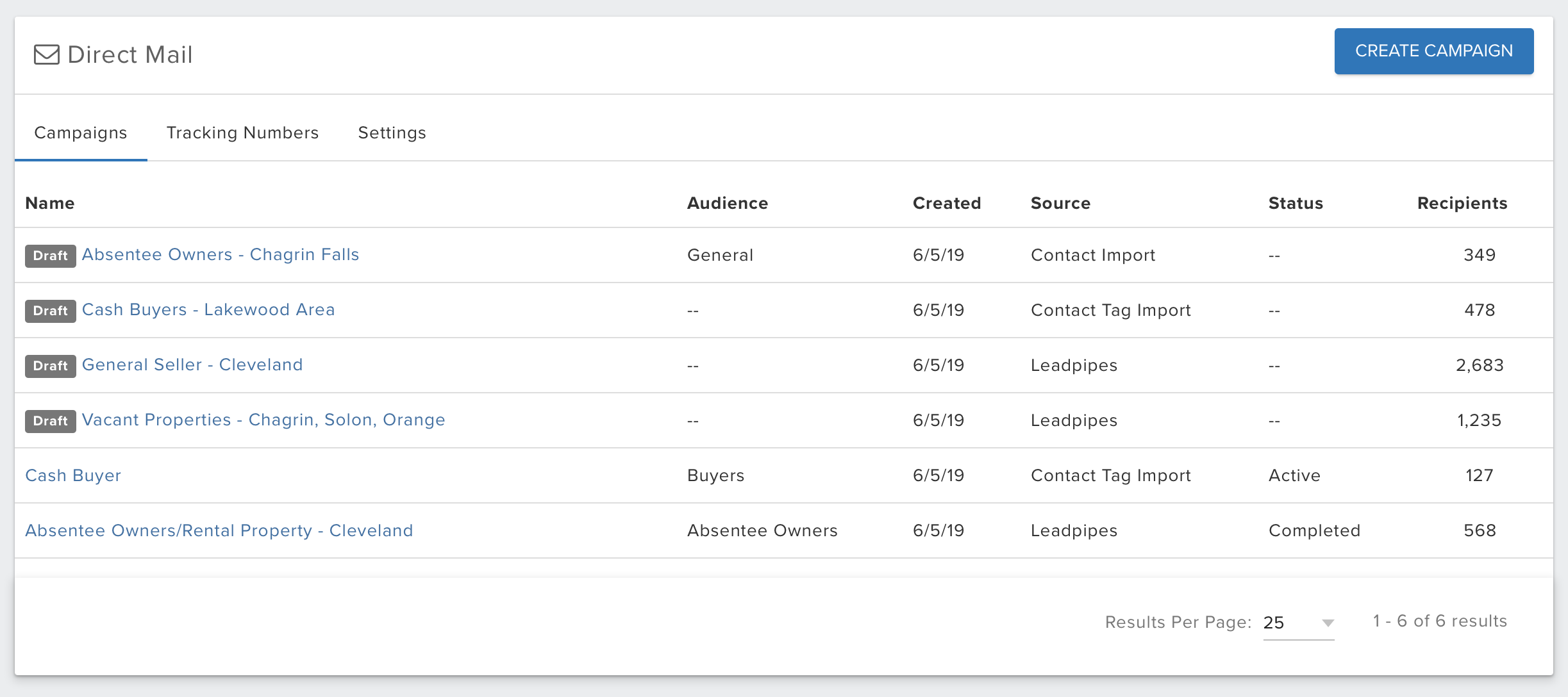Click the Active status cell
Viewport: 1568px width, 697px height.
[1294, 475]
